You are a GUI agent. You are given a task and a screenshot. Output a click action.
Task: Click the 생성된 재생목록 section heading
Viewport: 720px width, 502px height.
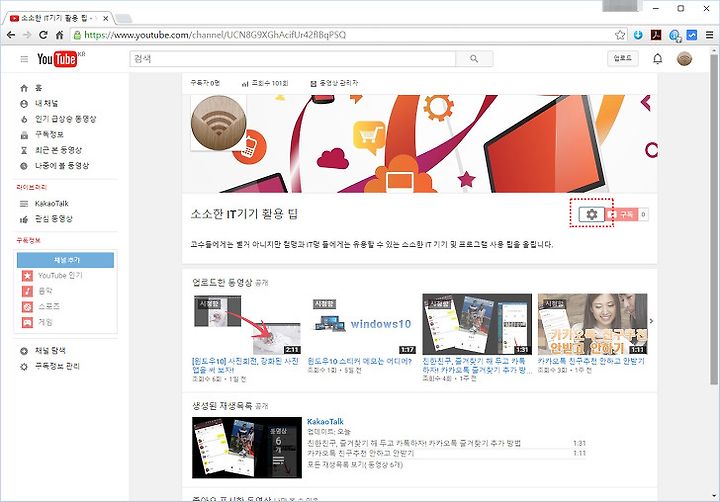pyautogui.click(x=222, y=406)
